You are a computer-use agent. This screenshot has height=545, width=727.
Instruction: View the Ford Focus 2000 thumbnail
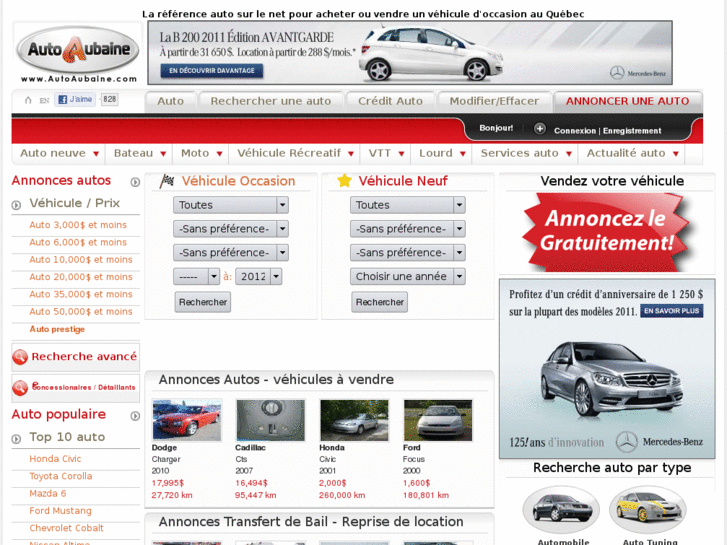438,420
